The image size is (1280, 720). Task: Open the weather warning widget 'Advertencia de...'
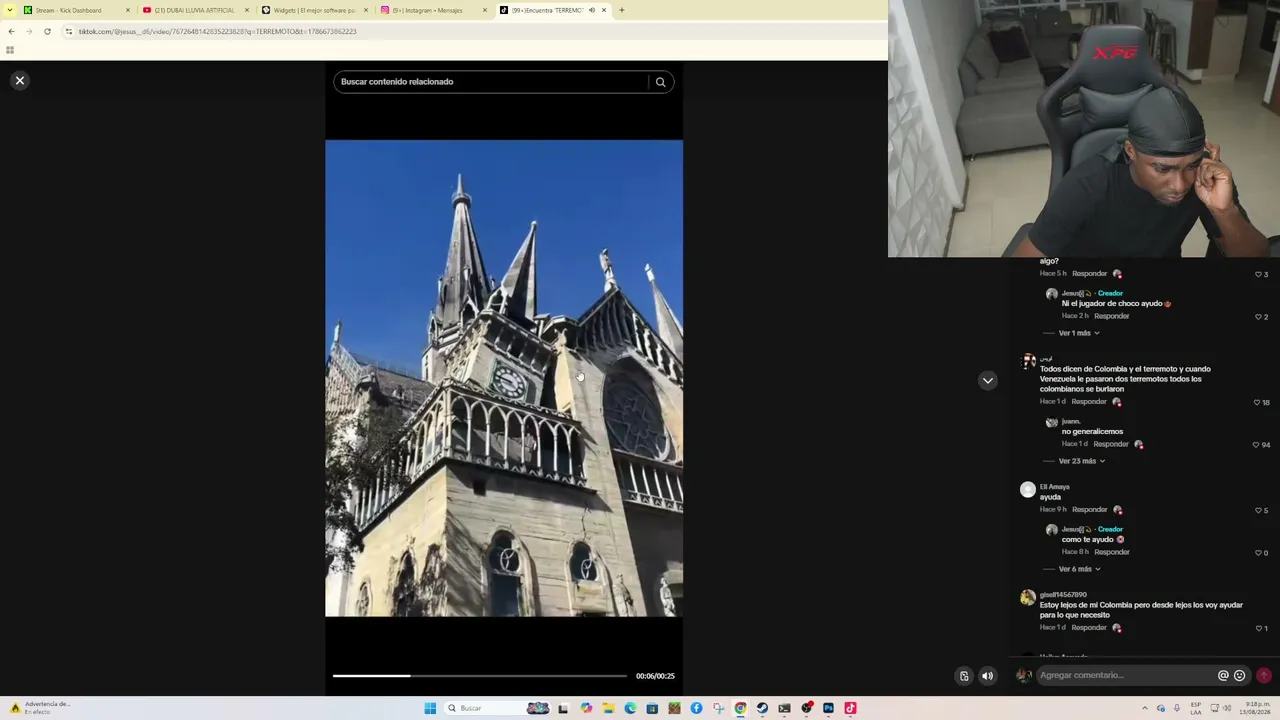pyautogui.click(x=40, y=708)
